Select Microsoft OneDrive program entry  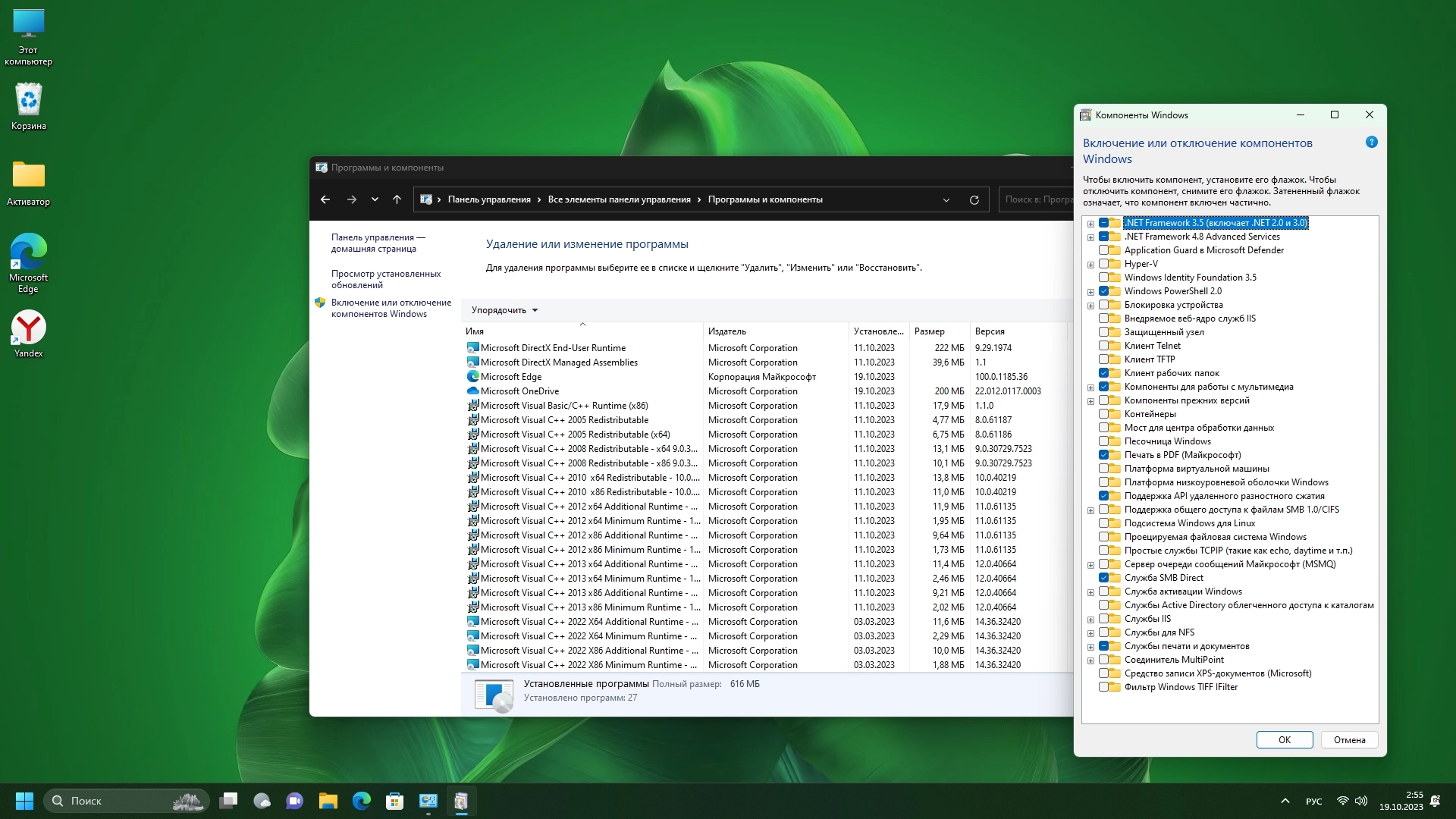pyautogui.click(x=519, y=391)
